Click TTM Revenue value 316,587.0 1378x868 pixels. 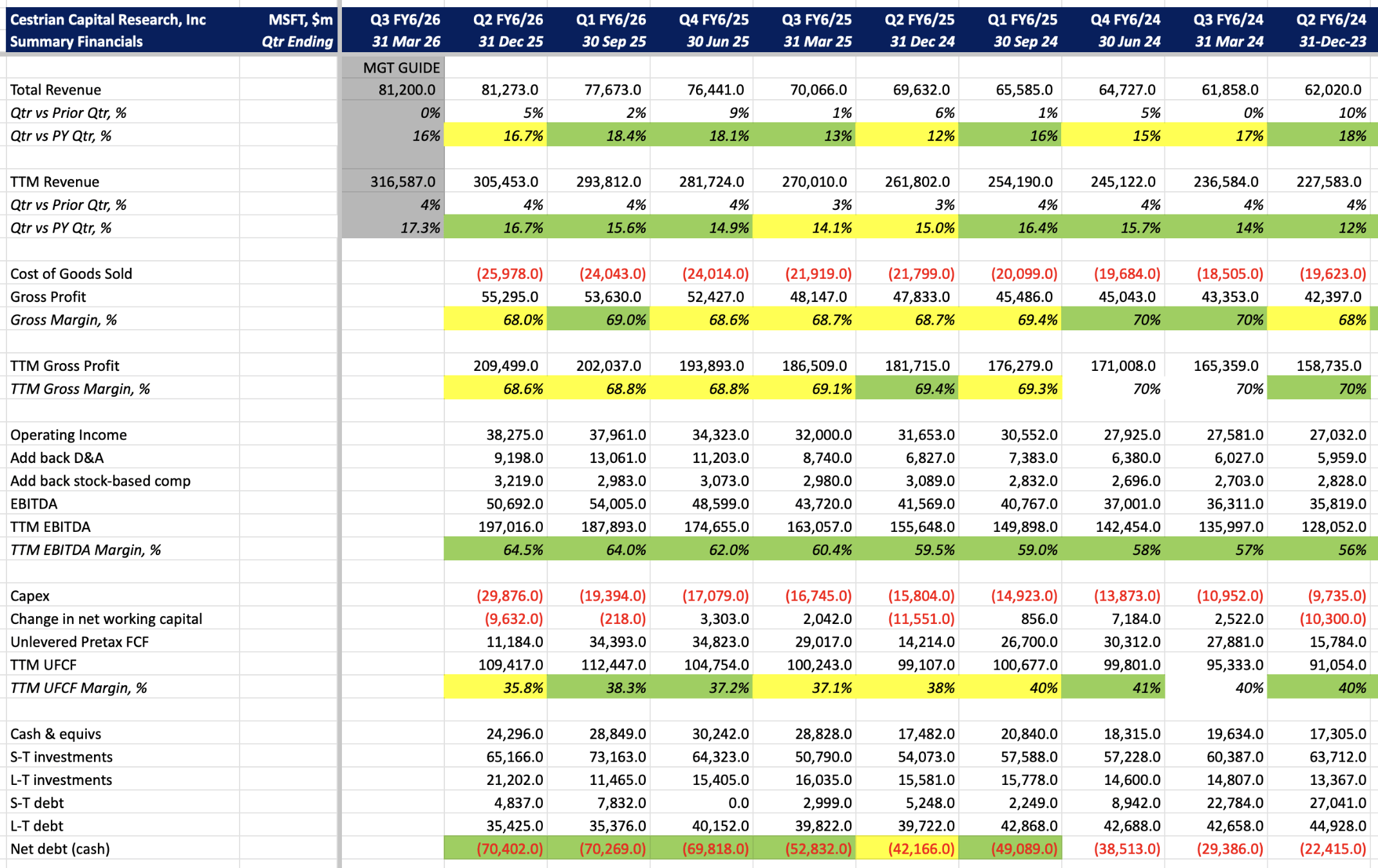402,182
